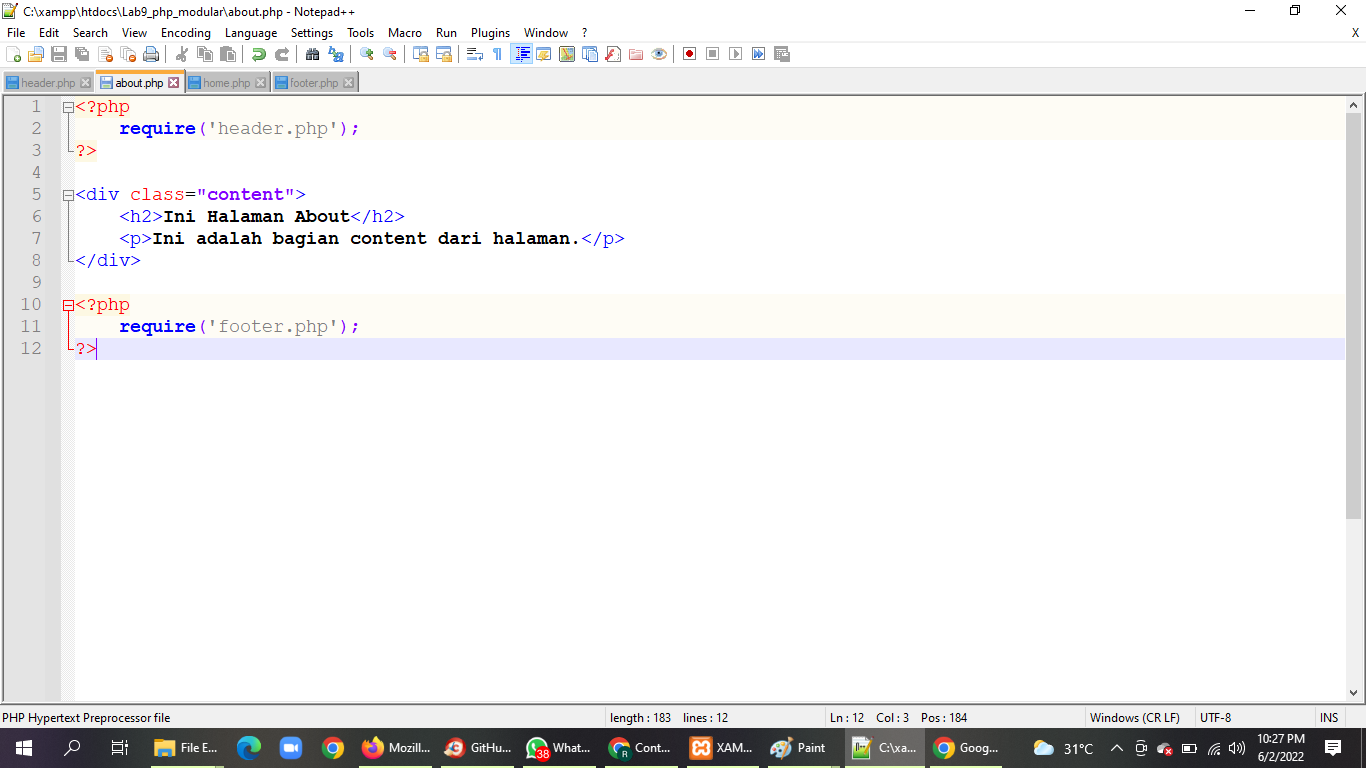Switch to the header.php tab
The width and height of the screenshot is (1366, 768).
(x=48, y=83)
